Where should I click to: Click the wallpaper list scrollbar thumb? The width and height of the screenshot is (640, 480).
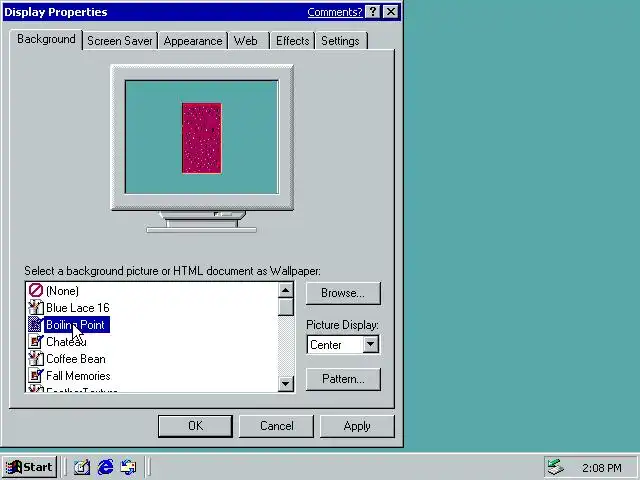(x=286, y=307)
